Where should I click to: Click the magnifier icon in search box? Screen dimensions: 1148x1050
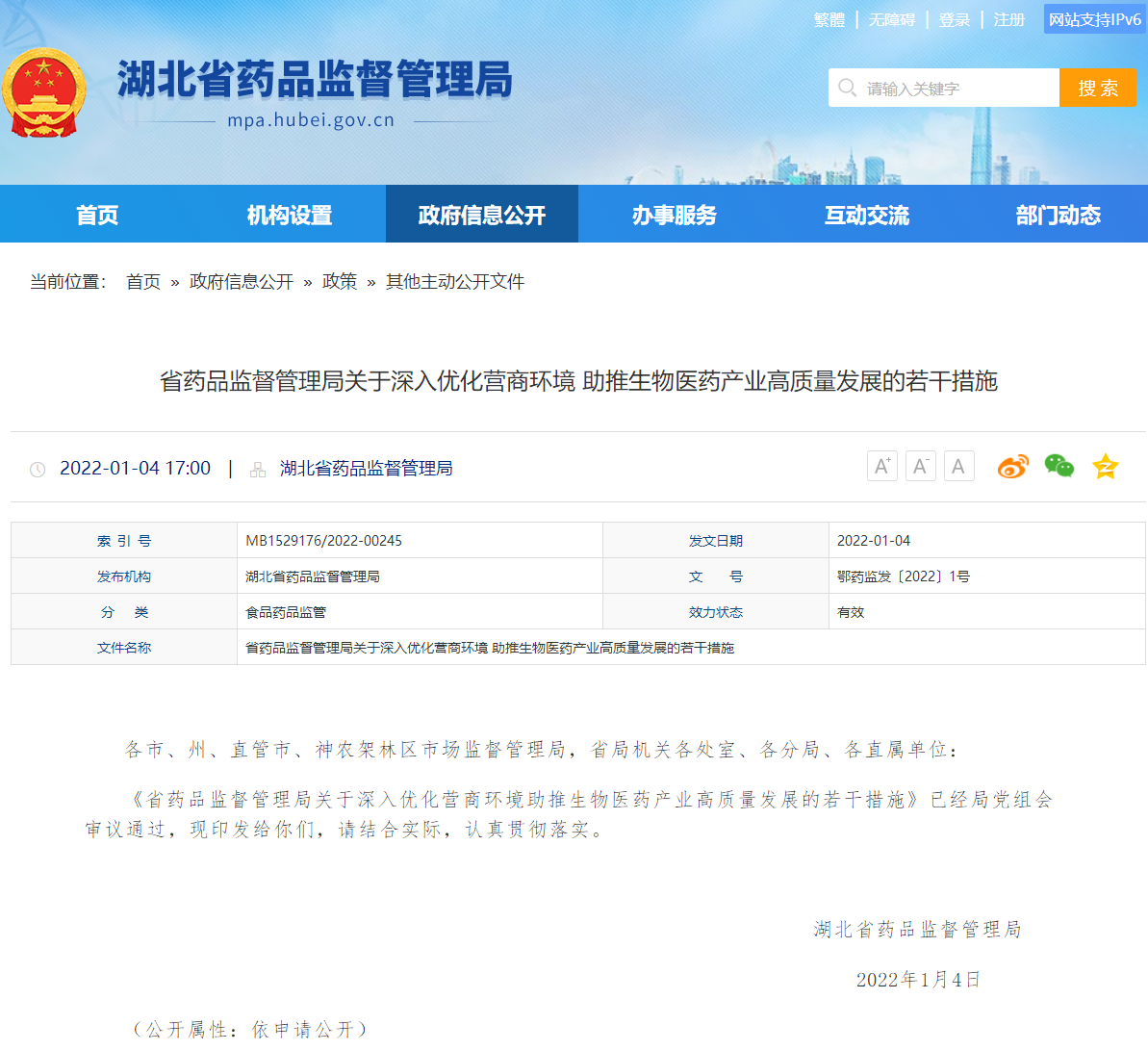(847, 89)
